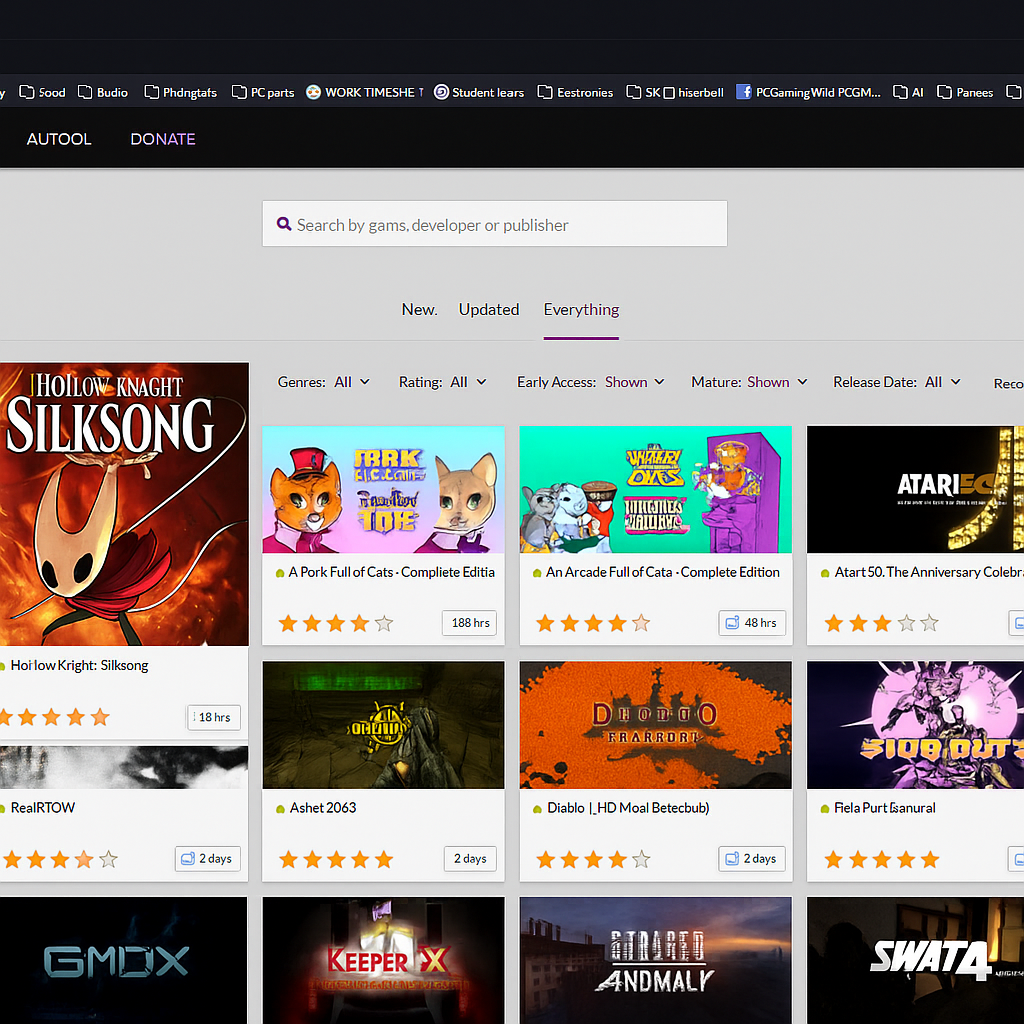Open the RealRTOW title link

point(42,808)
